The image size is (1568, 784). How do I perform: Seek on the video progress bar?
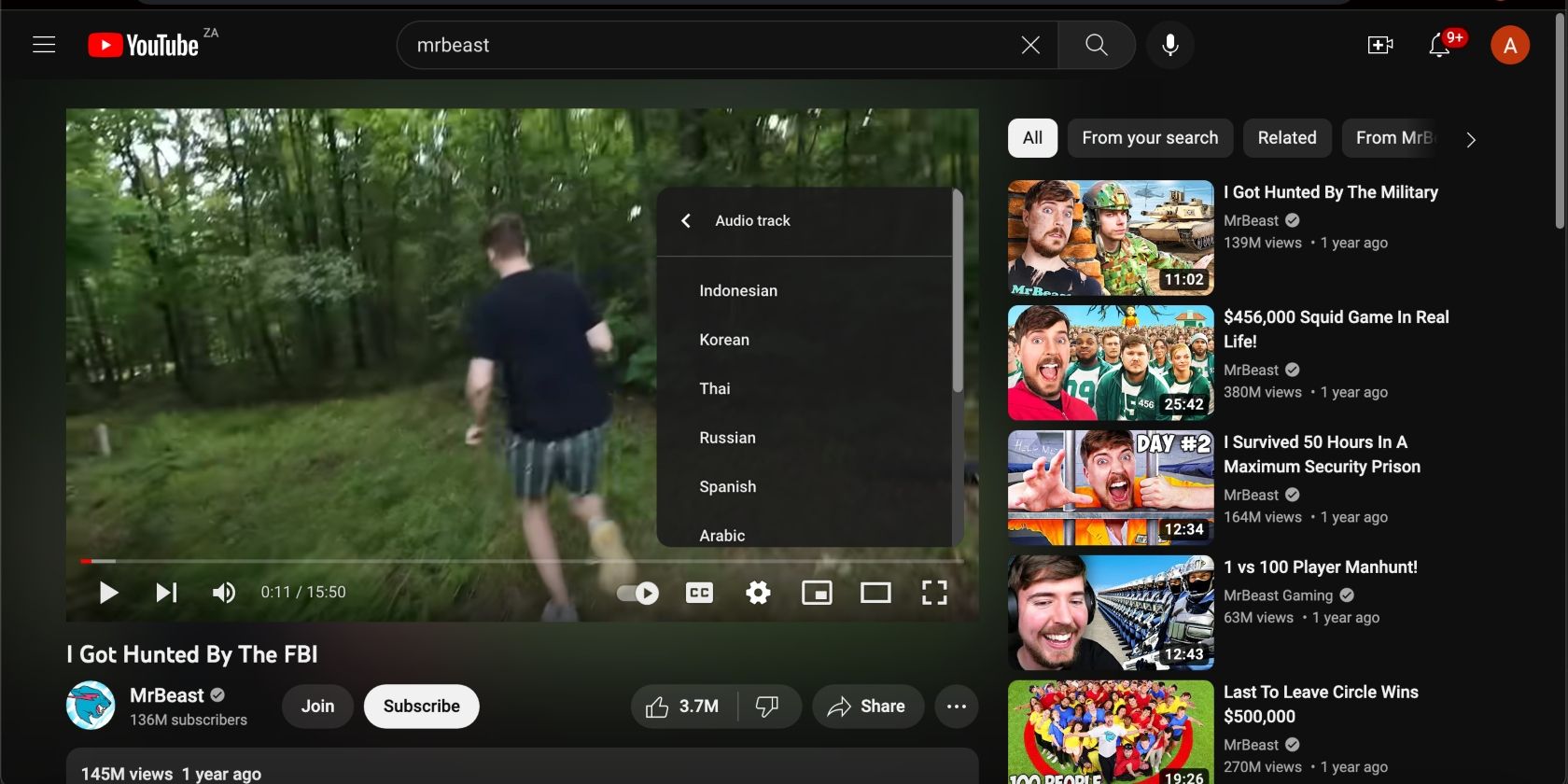[x=523, y=561]
